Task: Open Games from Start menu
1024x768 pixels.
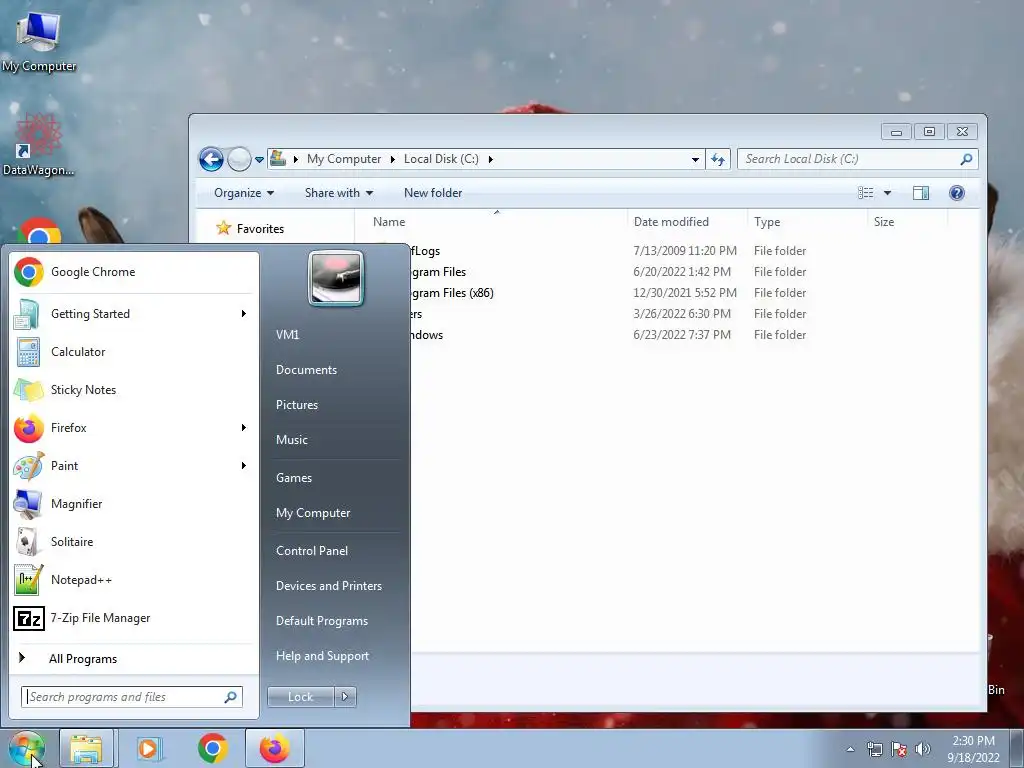Action: pos(294,477)
